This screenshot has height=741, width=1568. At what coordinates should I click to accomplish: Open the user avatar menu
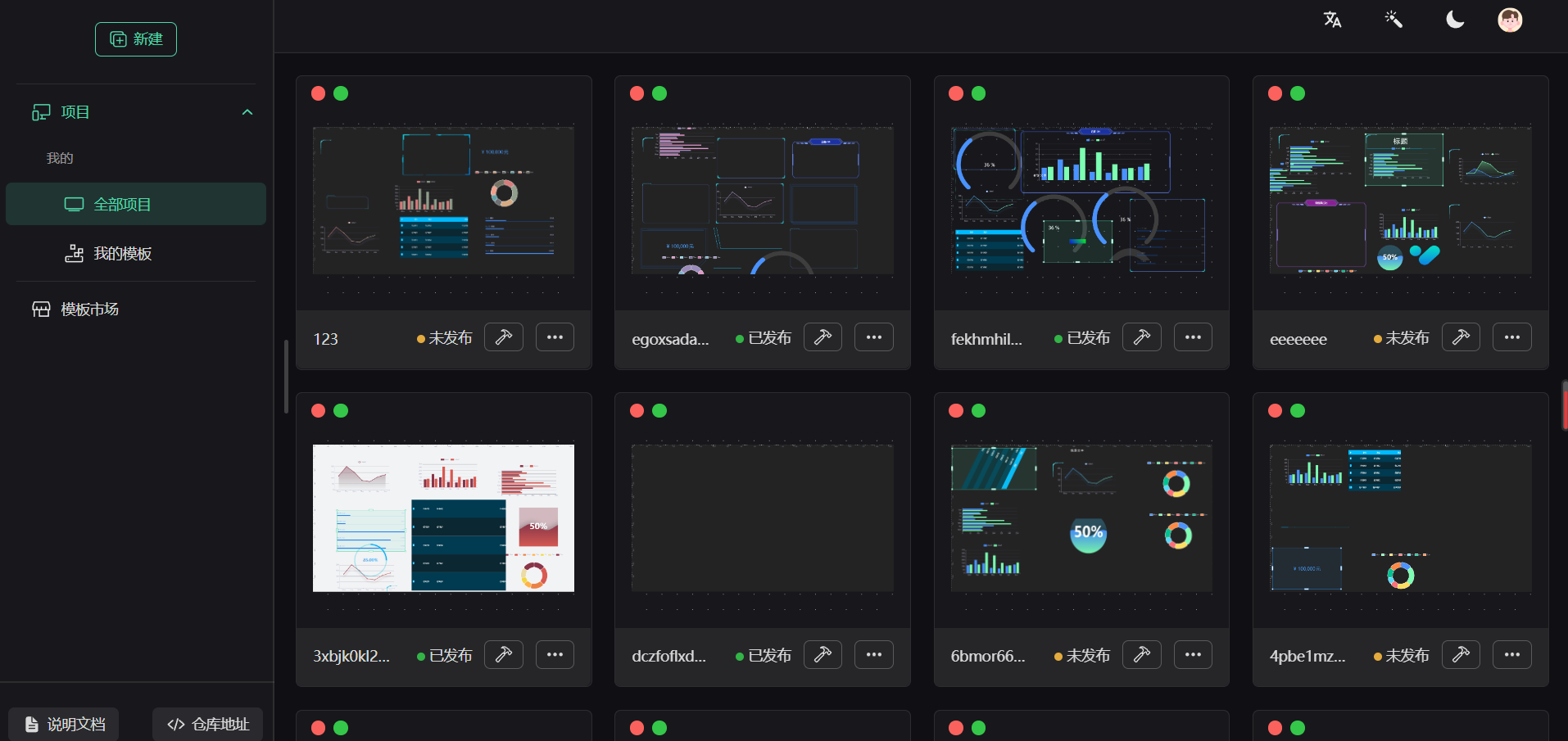pos(1510,20)
